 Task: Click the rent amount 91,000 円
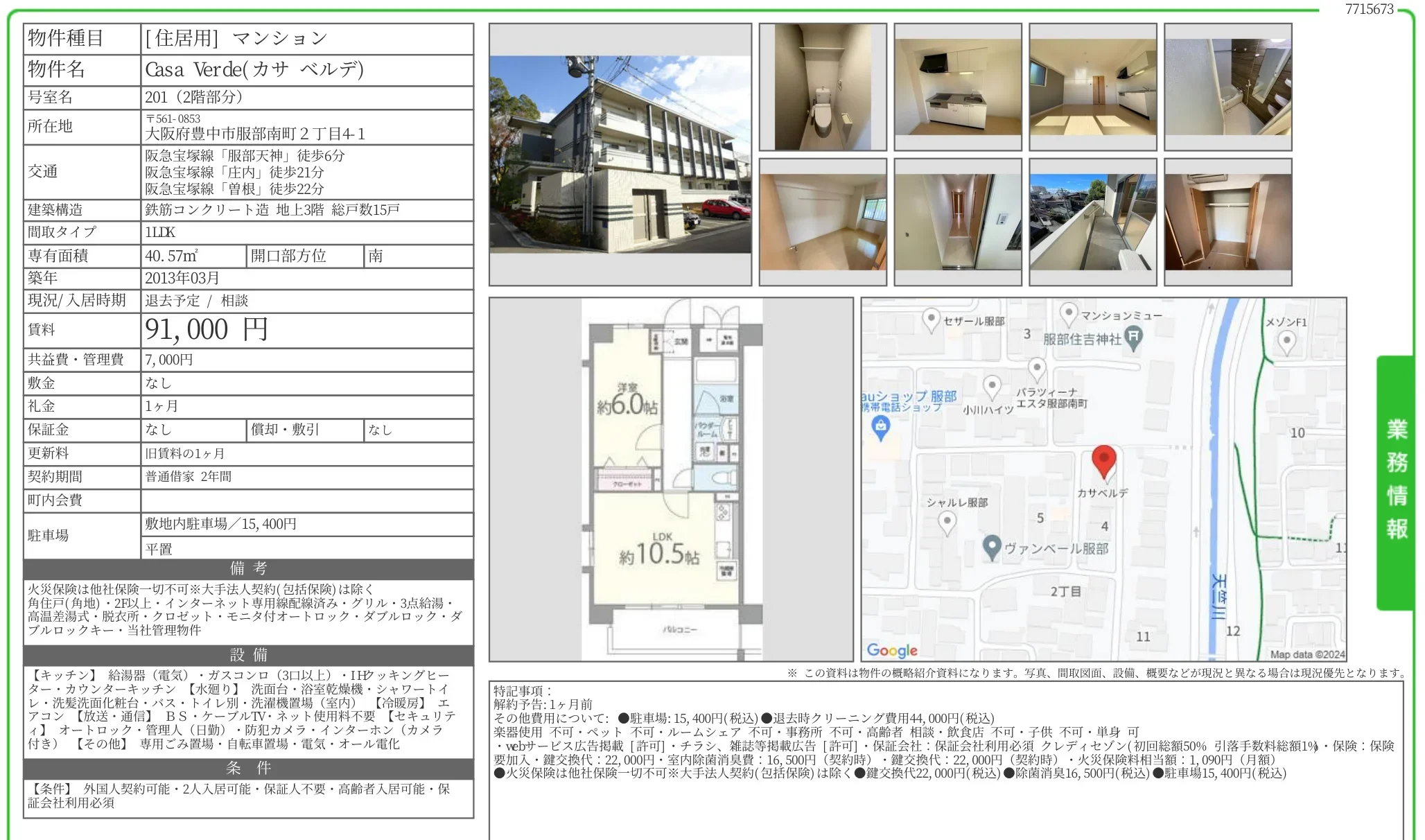tap(206, 330)
